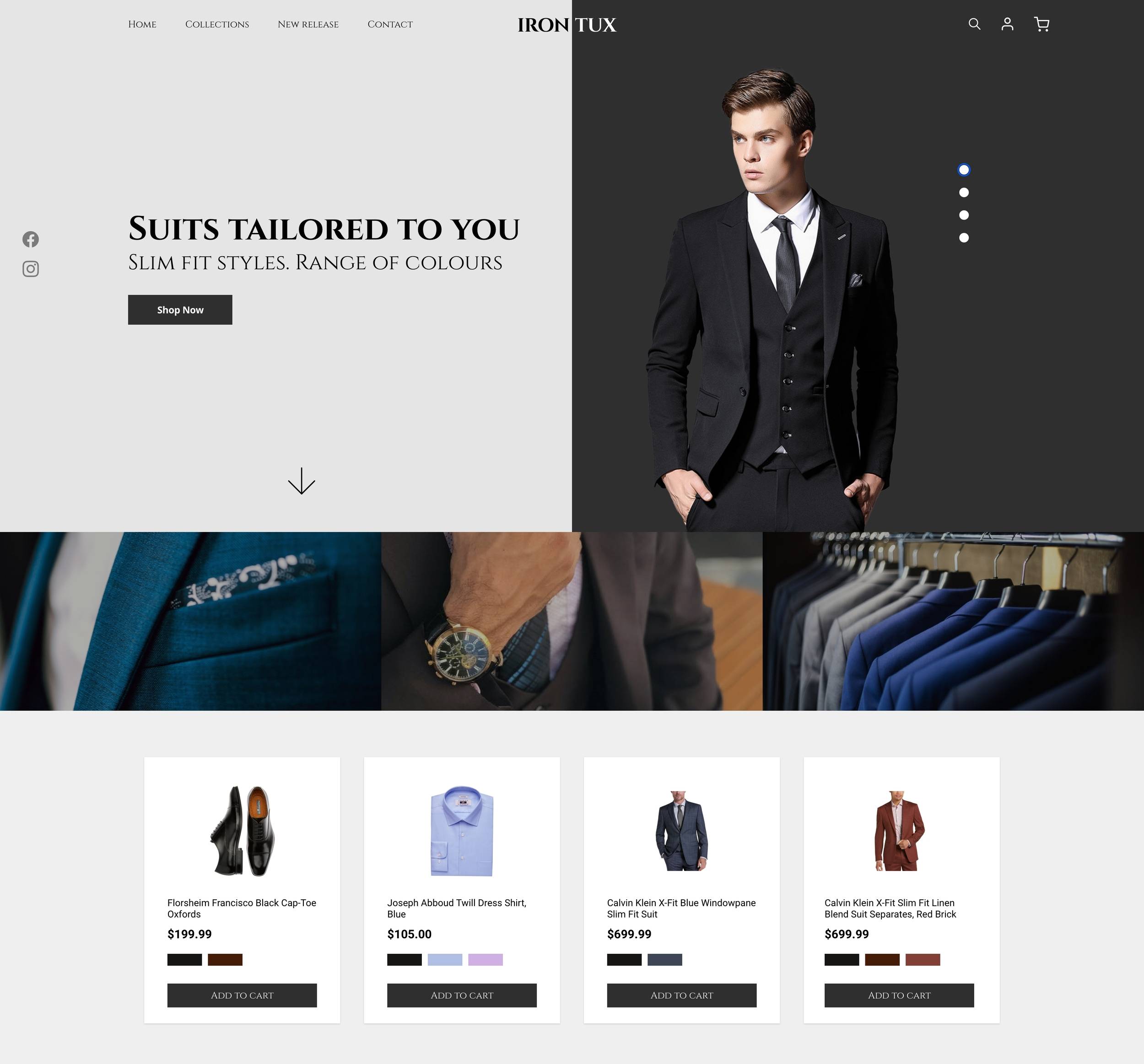Open the Facebook social media icon

(x=30, y=239)
